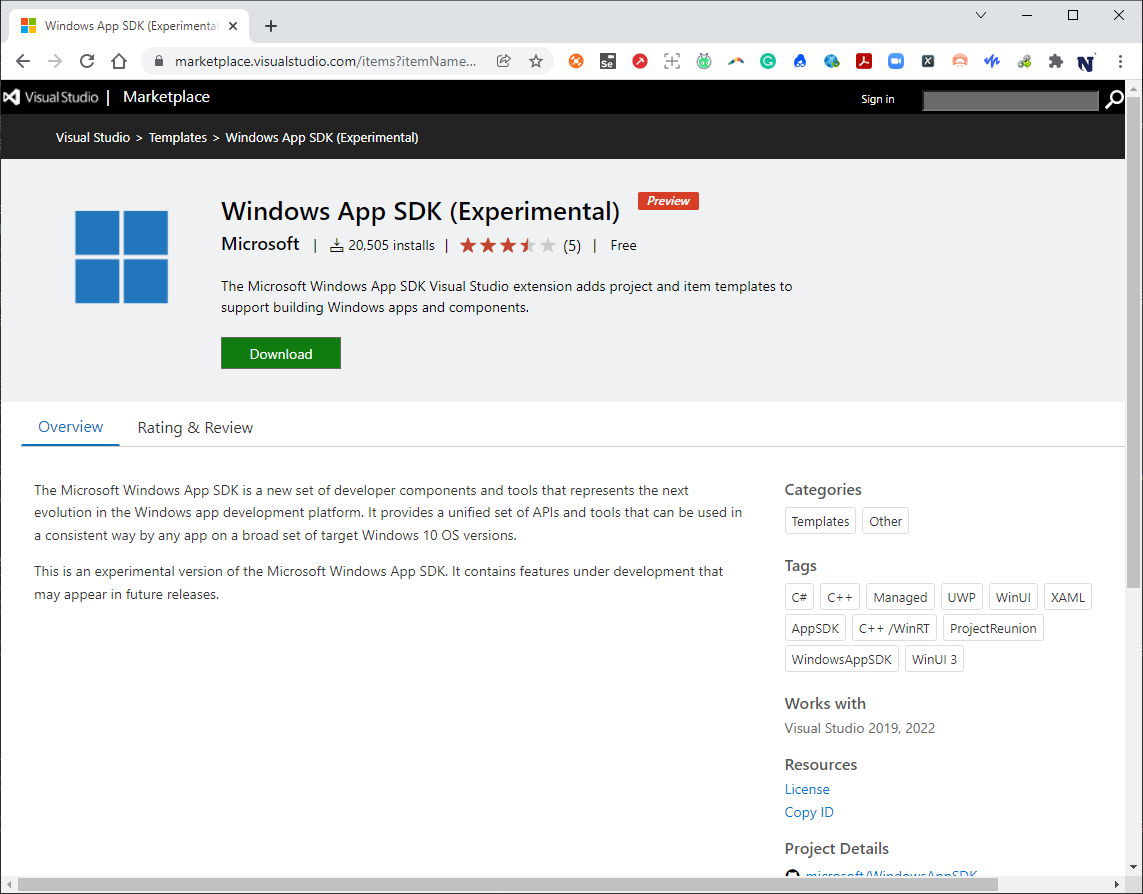Click the green Download button
This screenshot has height=894, width=1143.
pos(280,353)
